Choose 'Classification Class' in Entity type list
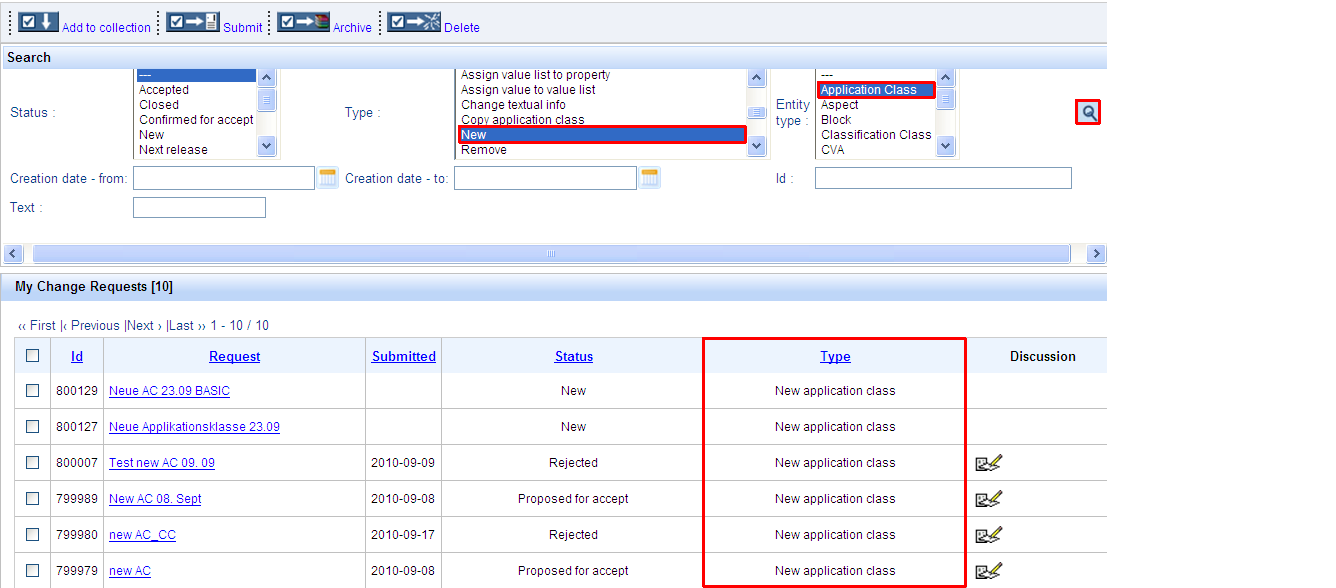This screenshot has height=588, width=1336. pos(875,135)
